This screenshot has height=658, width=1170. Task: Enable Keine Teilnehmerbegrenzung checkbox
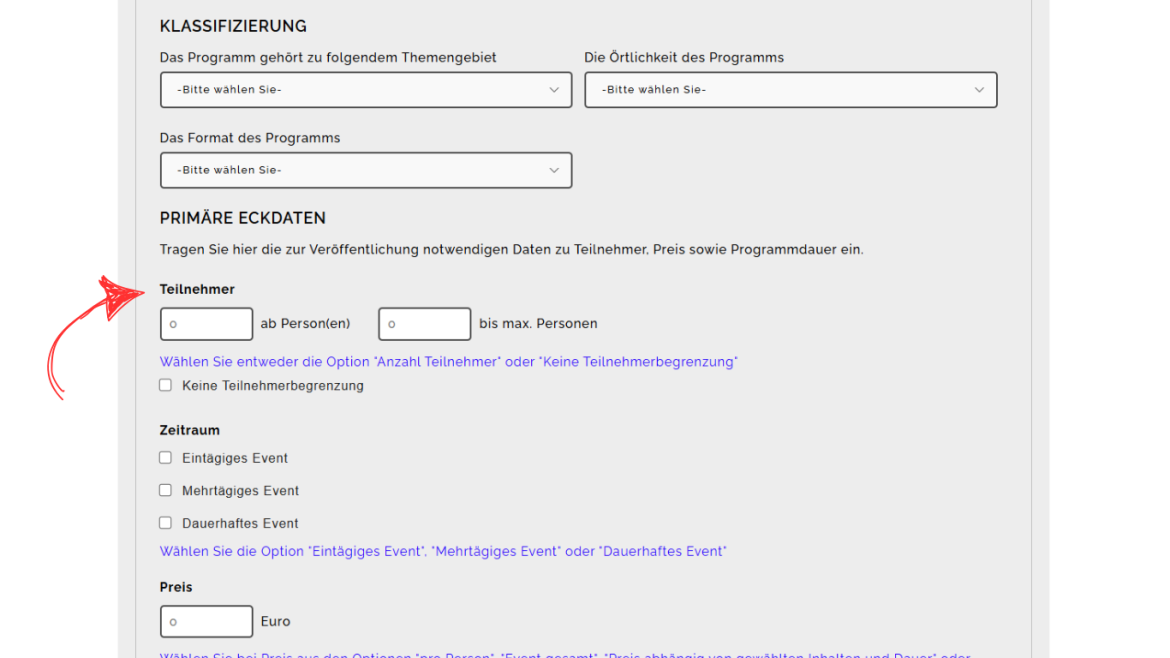[166, 385]
